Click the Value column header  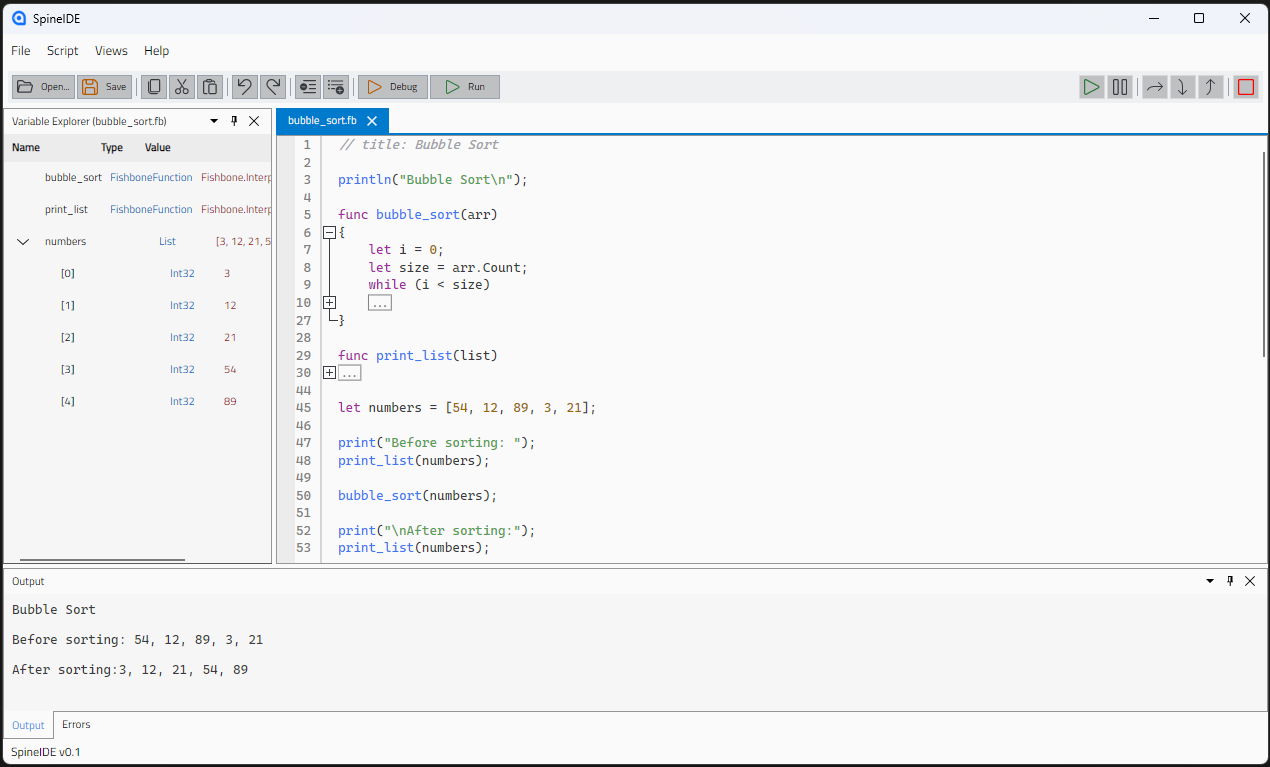pos(158,147)
